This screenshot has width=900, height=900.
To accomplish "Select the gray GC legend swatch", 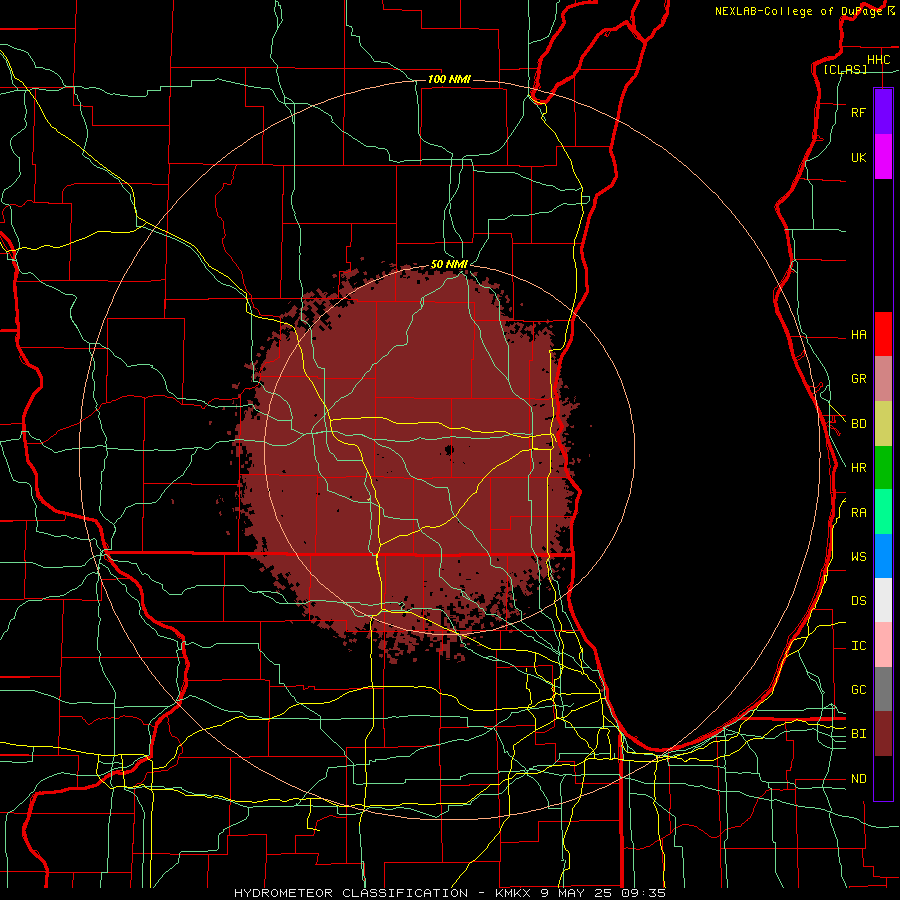I will point(883,689).
